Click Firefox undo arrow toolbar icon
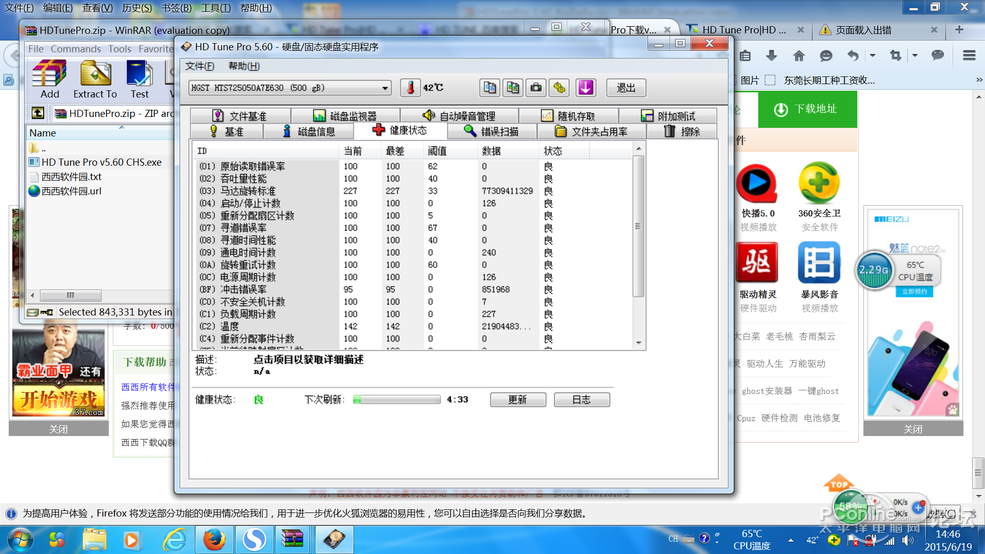The width and height of the screenshot is (985, 554). click(852, 56)
